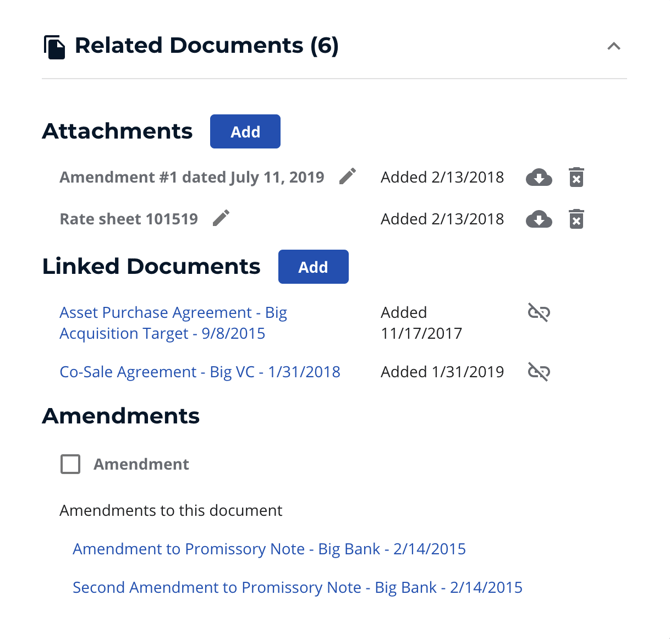This screenshot has height=639, width=670.
Task: Check the Amendment checkbox
Action: (x=70, y=464)
